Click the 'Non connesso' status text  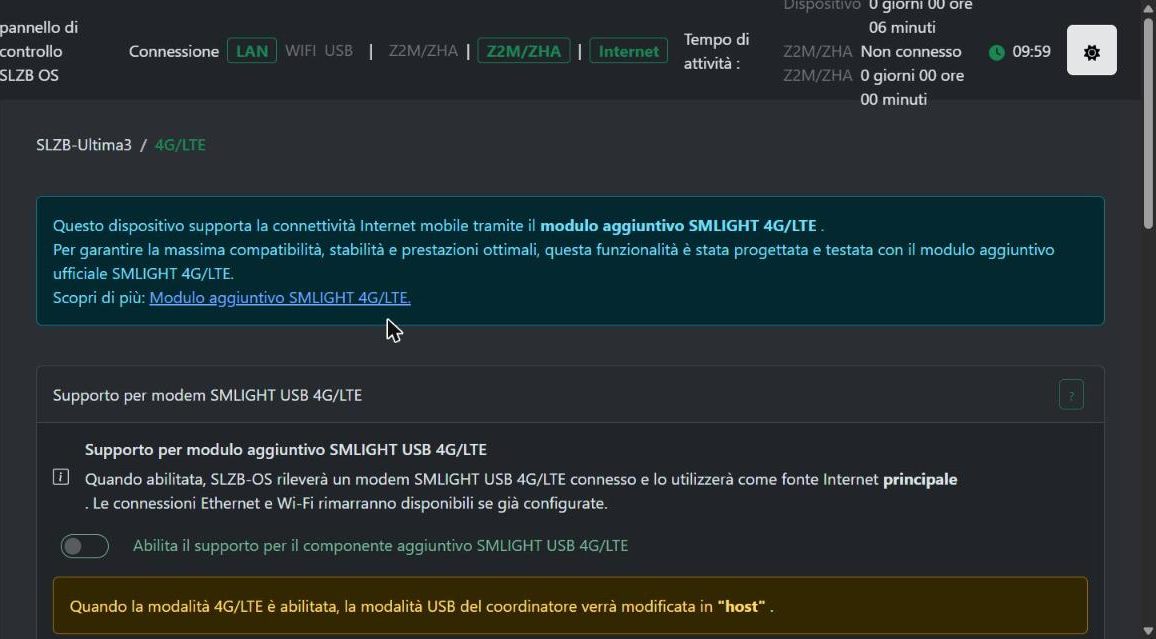pos(910,52)
